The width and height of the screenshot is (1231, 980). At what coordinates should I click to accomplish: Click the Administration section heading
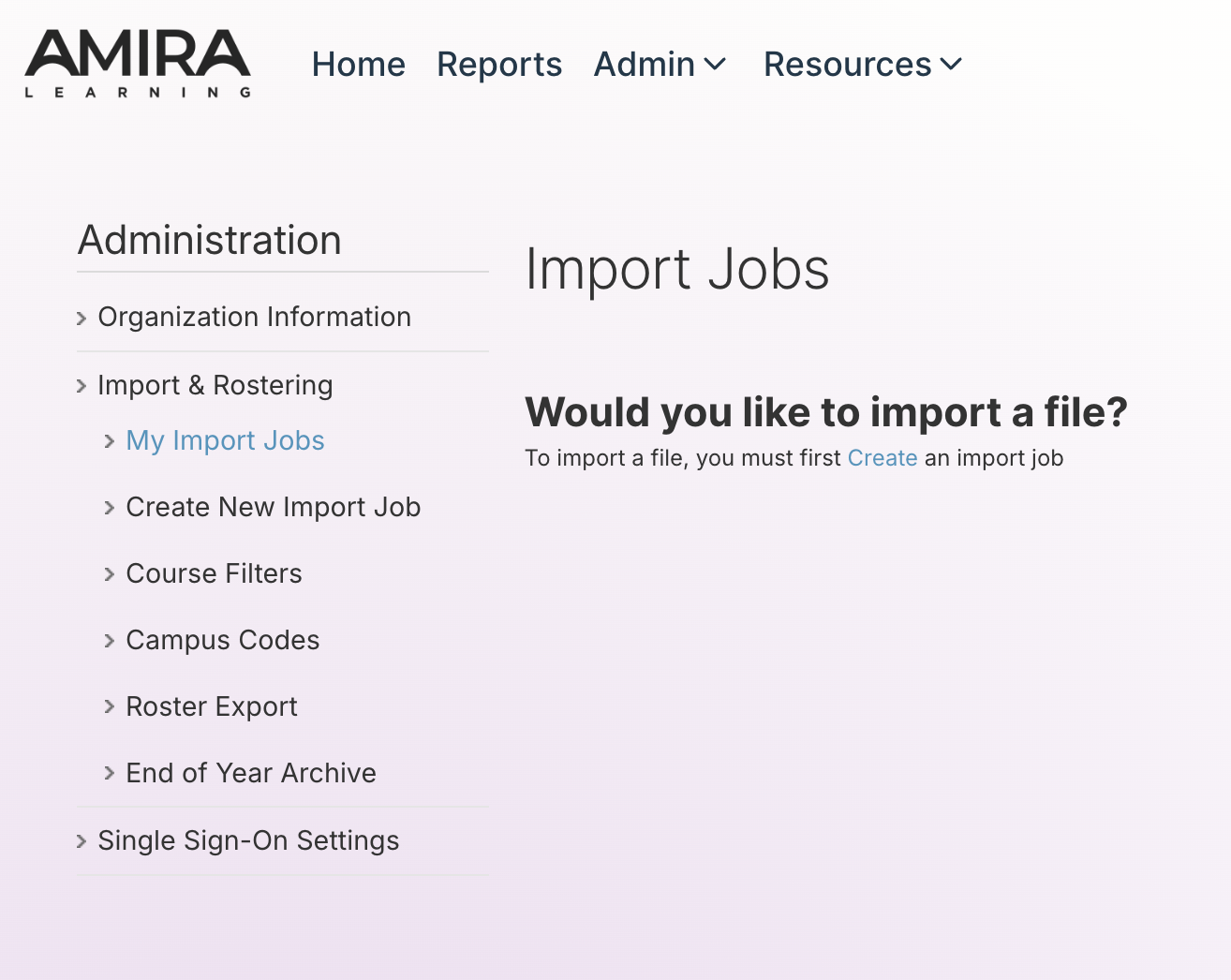pos(209,241)
